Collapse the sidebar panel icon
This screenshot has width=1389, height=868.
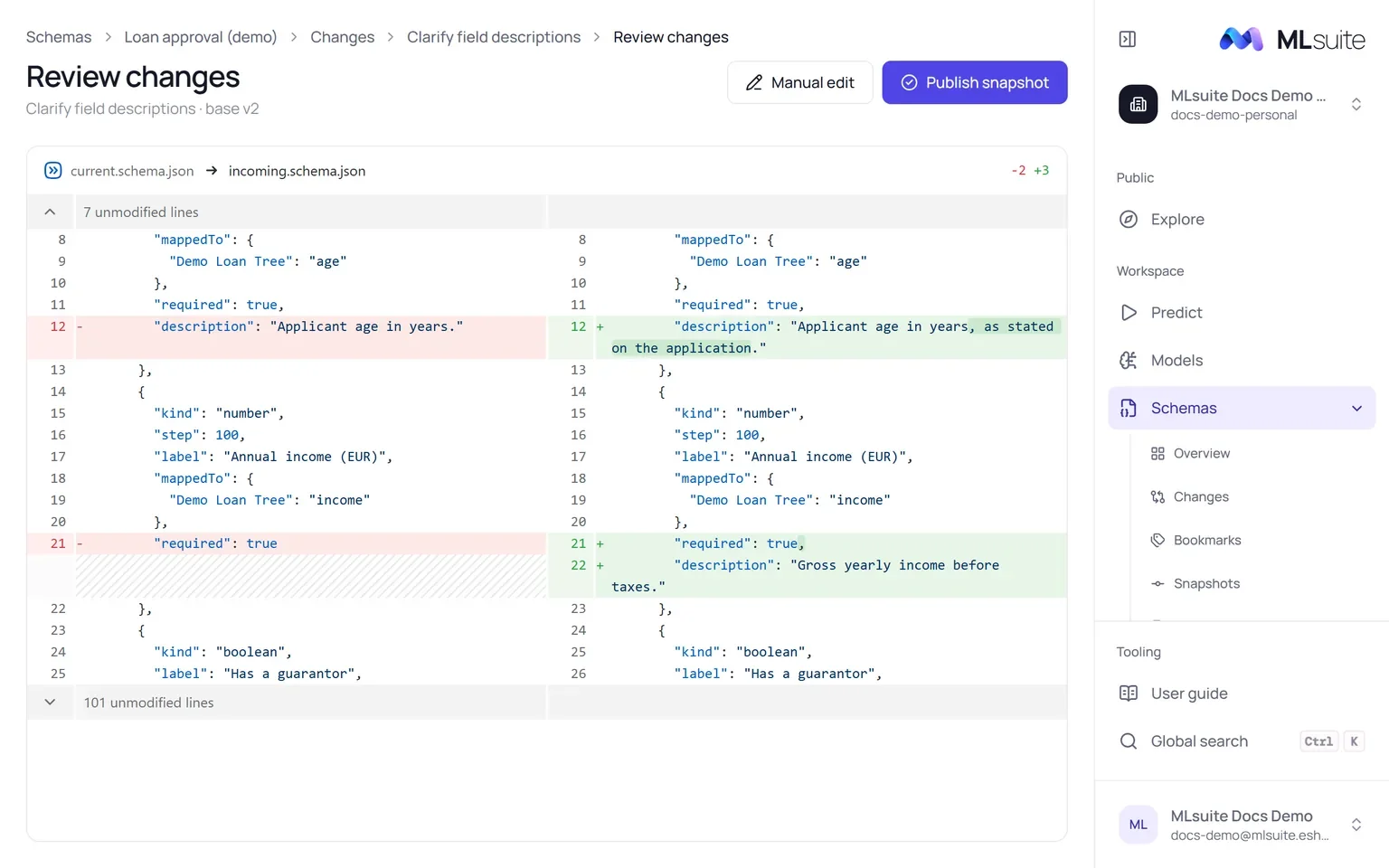1128,39
